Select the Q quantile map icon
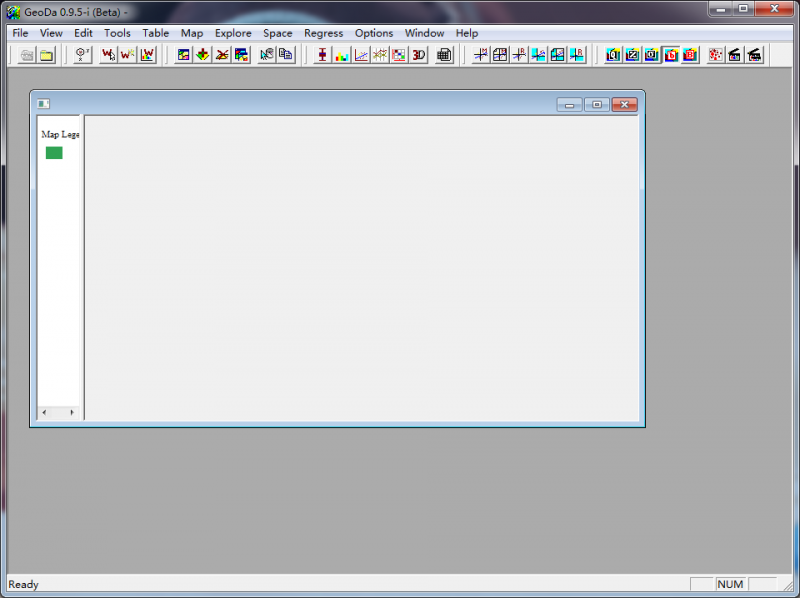The height and width of the screenshot is (598, 800). (x=613, y=55)
